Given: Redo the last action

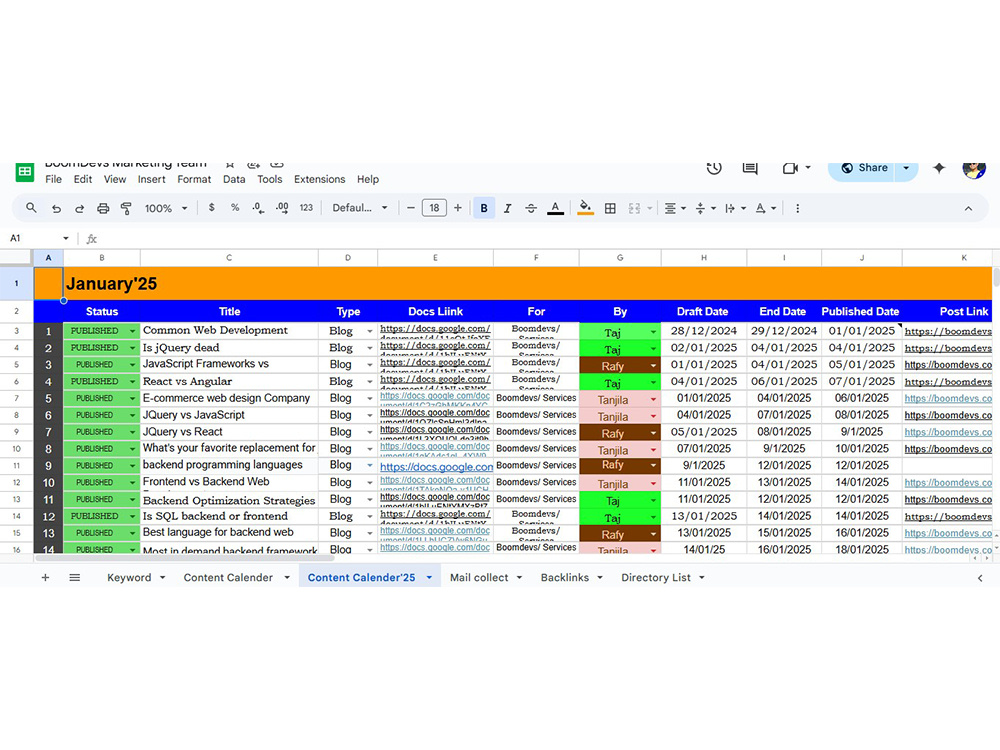Looking at the screenshot, I should pyautogui.click(x=79, y=208).
